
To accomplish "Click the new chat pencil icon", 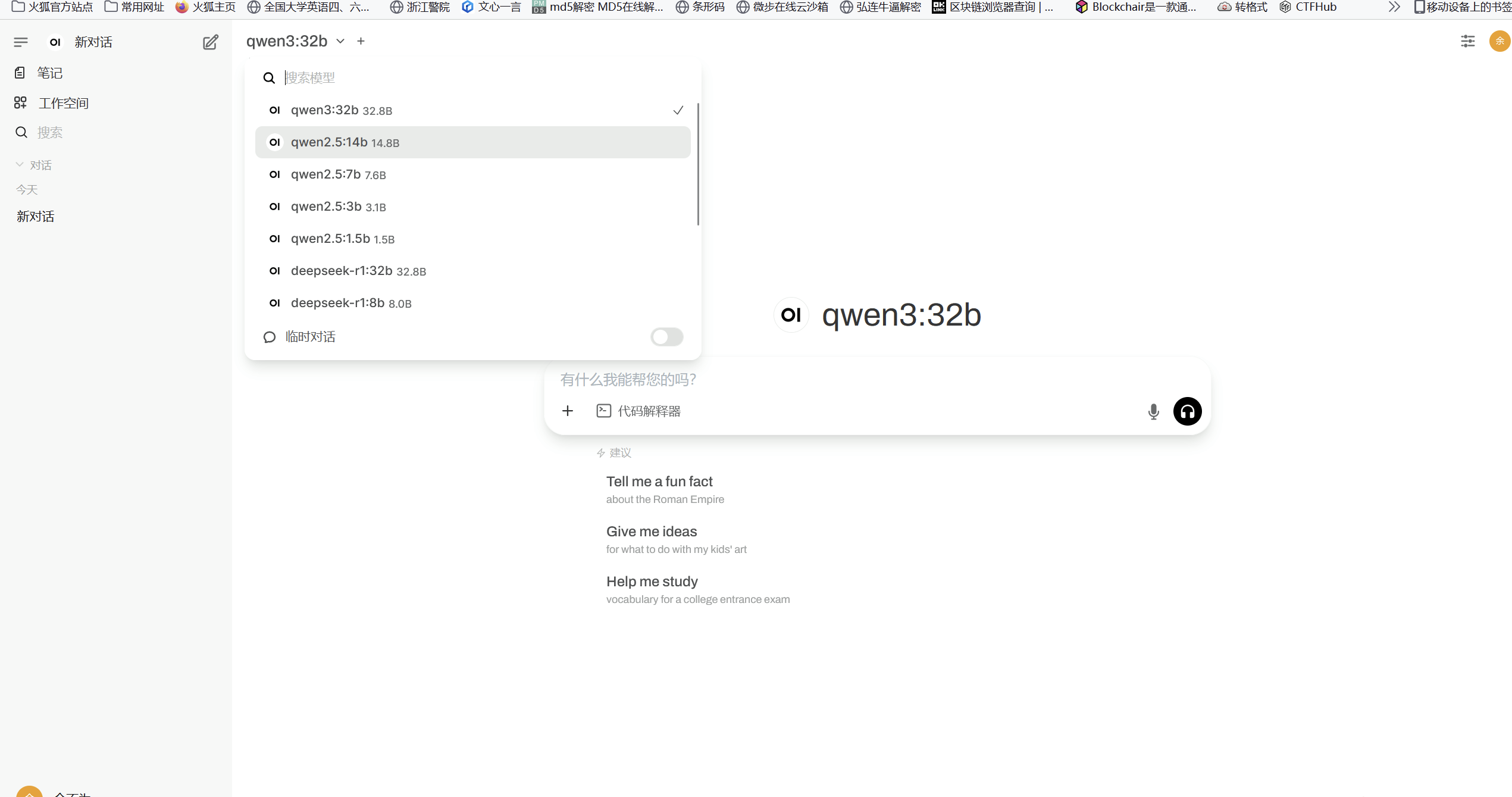I will click(x=211, y=42).
